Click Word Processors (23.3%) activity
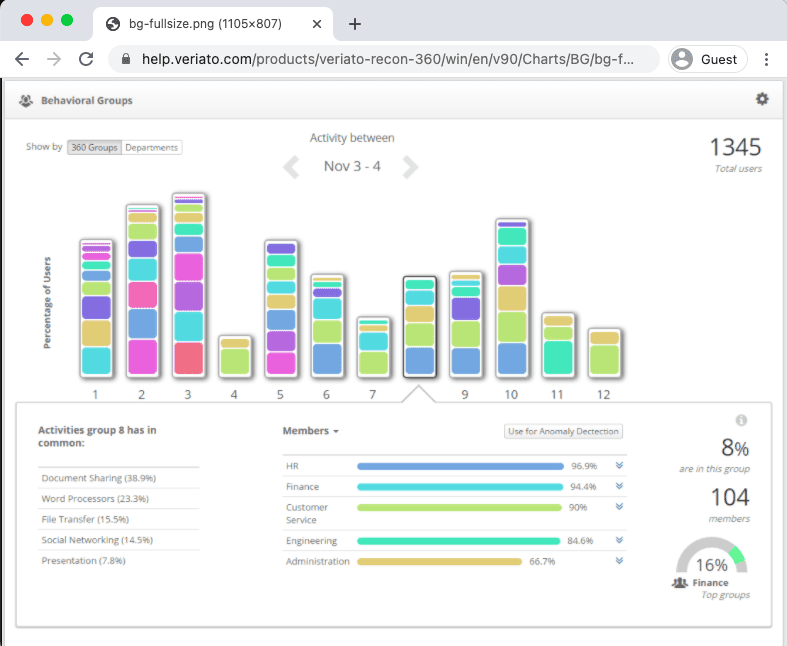Viewport: 787px width, 646px height. [95, 498]
